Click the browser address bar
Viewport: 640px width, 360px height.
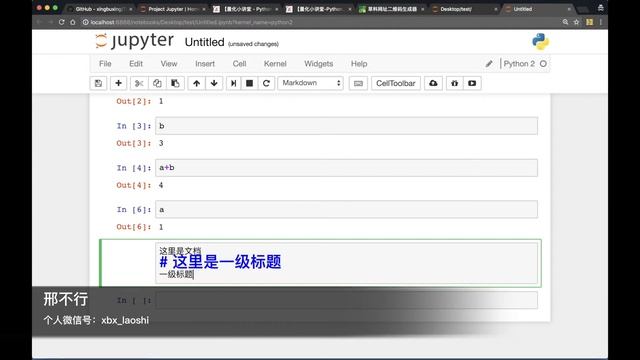(318, 22)
